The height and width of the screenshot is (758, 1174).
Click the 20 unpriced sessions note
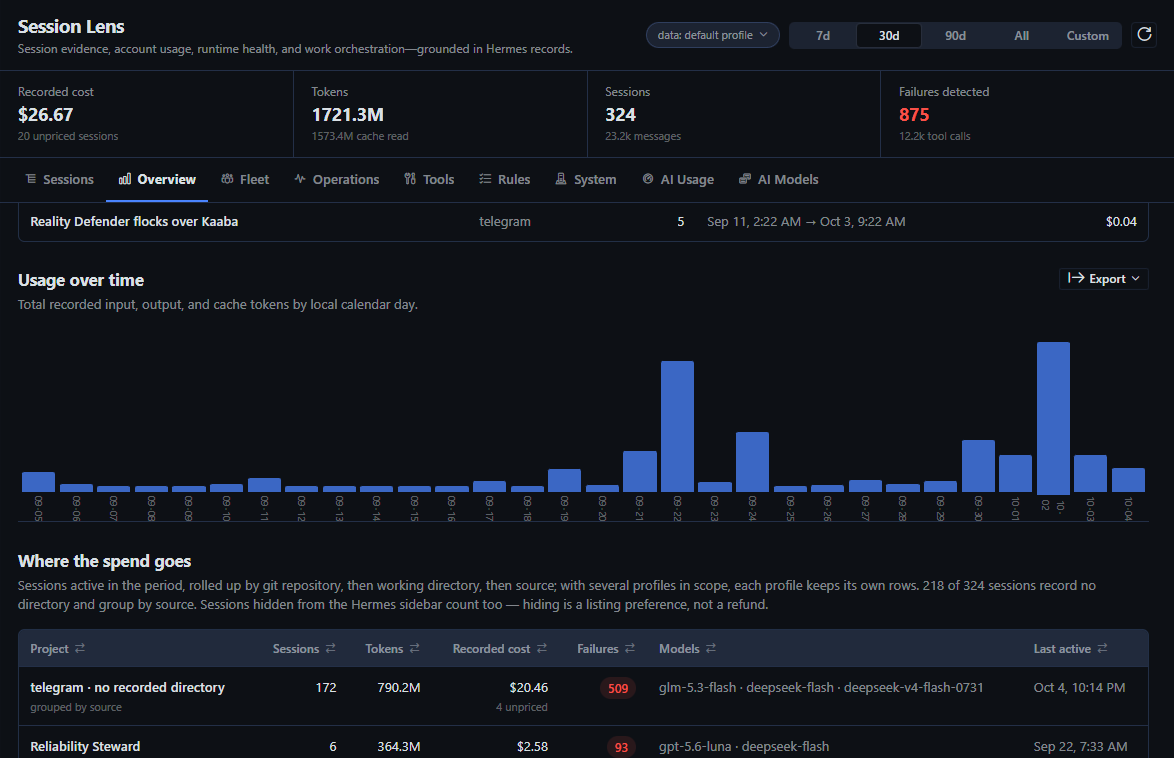68,136
